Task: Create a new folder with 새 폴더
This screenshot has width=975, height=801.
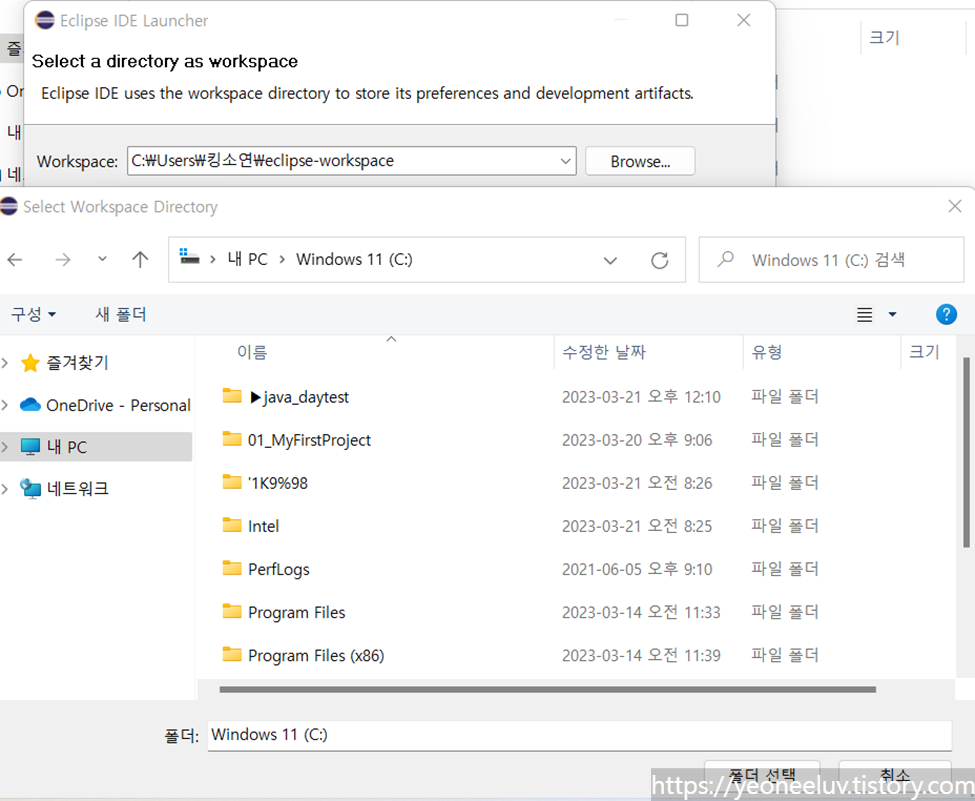Action: [121, 314]
